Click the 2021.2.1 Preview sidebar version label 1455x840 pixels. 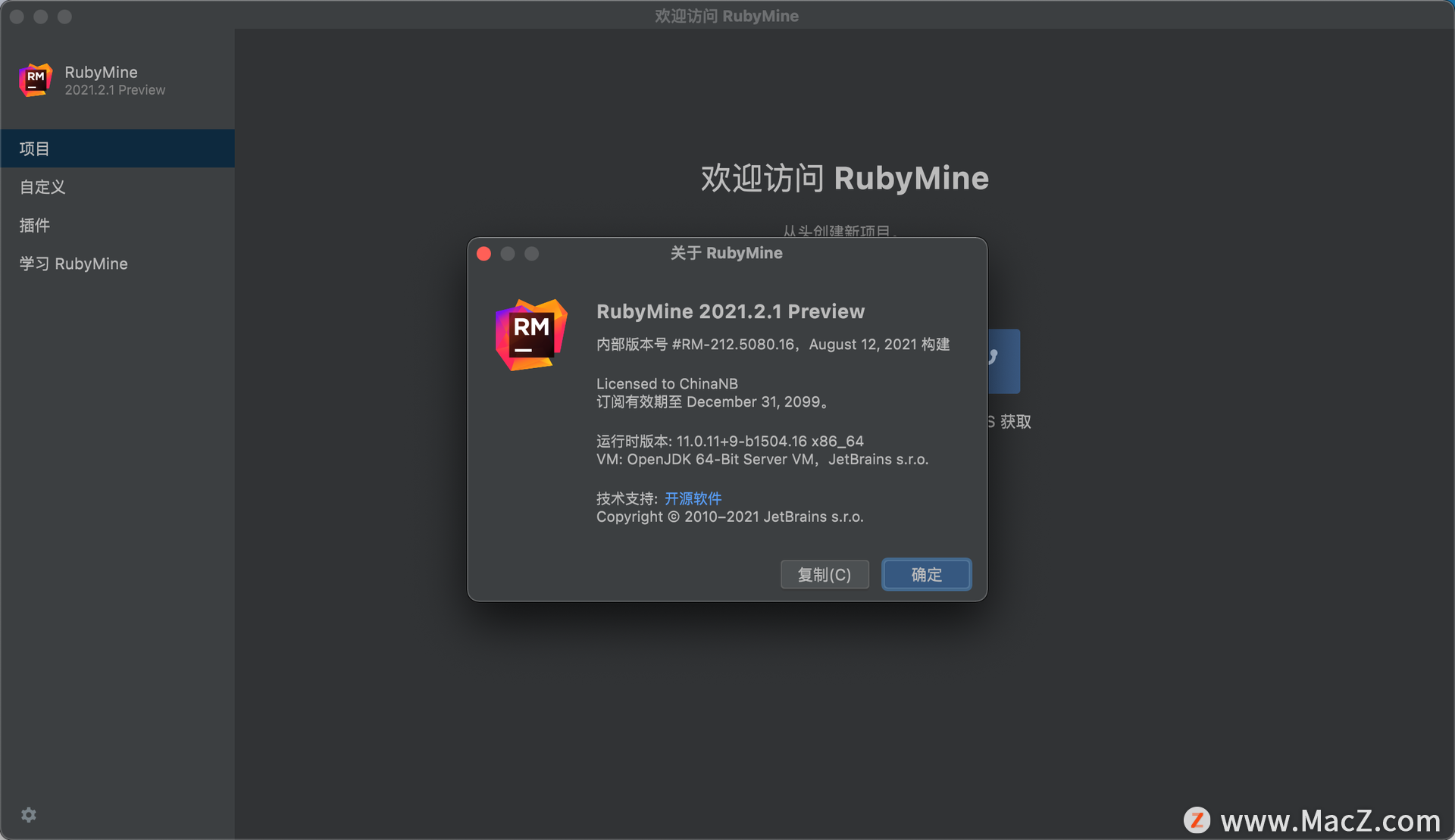[x=115, y=90]
